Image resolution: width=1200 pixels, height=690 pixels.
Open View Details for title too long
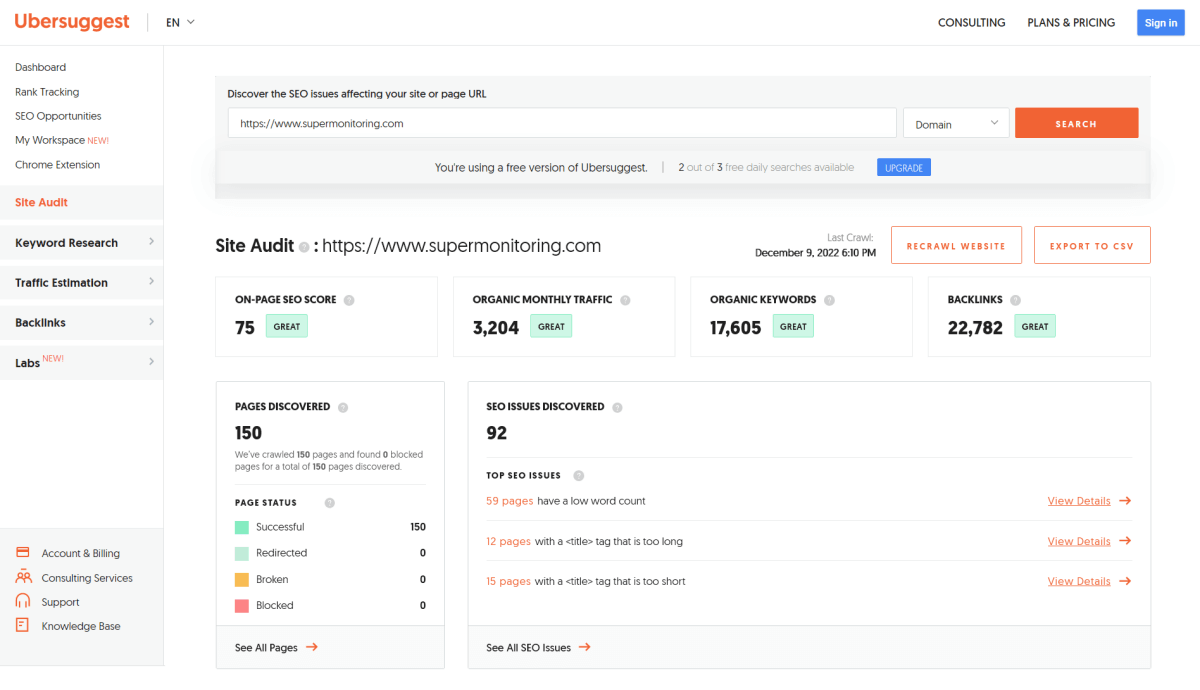point(1079,541)
